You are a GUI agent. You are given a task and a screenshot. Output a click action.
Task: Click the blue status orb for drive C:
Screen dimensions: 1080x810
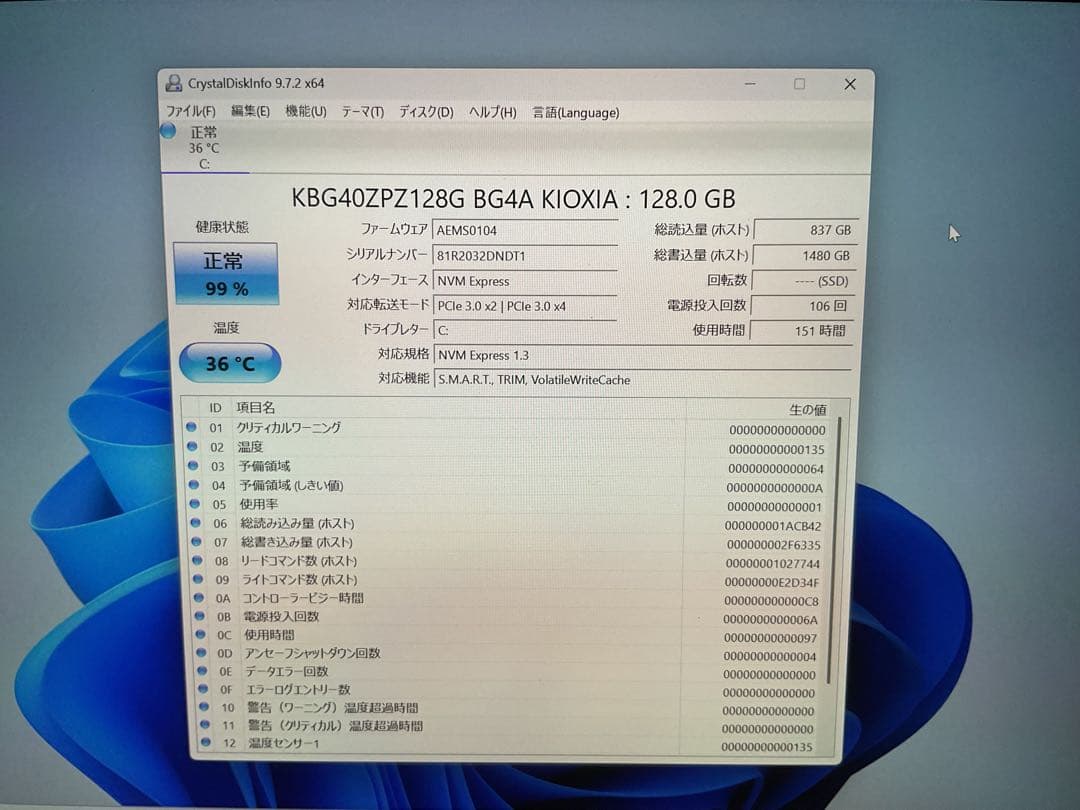click(x=168, y=131)
